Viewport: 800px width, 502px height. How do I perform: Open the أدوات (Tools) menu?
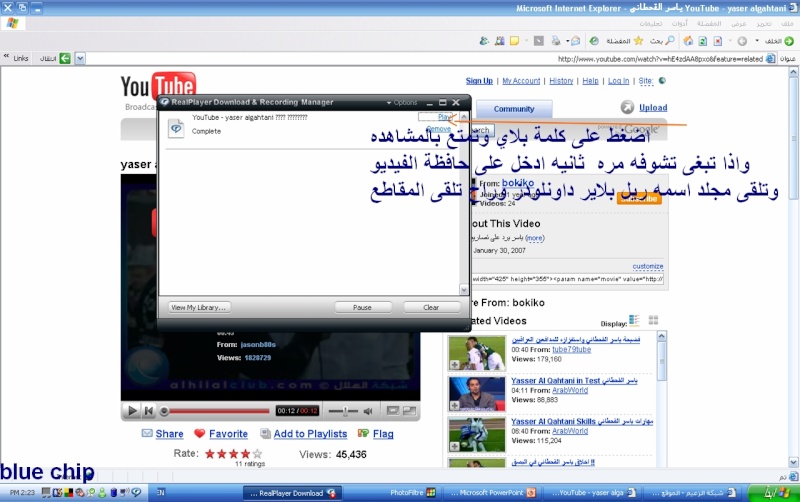(679, 23)
